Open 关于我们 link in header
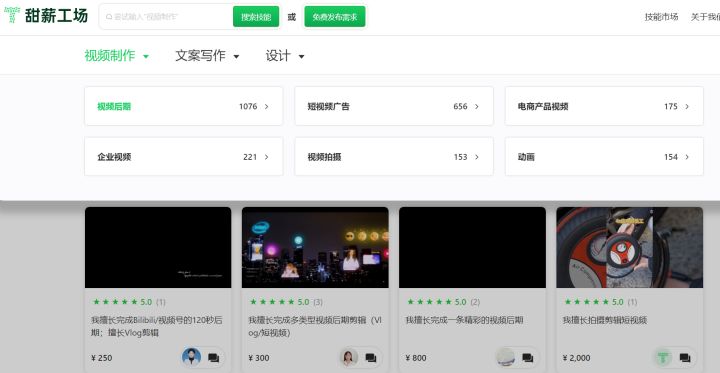The height and width of the screenshot is (373, 720). click(x=706, y=17)
